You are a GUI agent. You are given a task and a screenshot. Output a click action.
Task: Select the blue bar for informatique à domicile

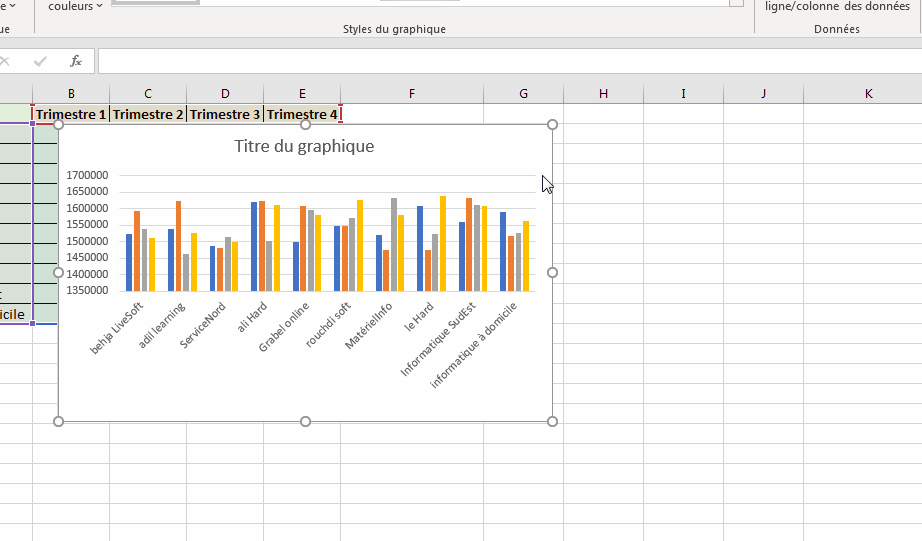click(503, 252)
